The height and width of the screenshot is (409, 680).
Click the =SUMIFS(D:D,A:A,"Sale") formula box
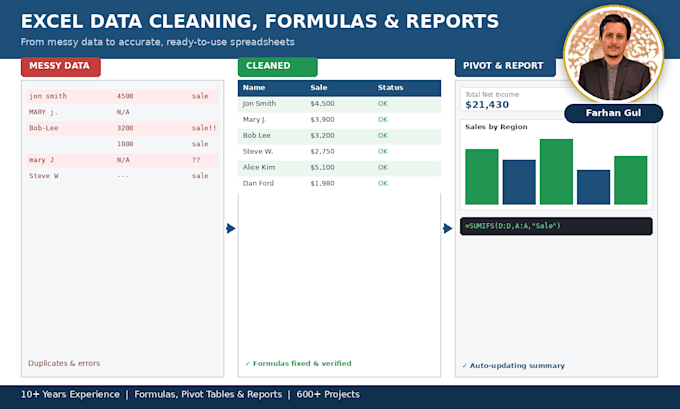pyautogui.click(x=556, y=226)
